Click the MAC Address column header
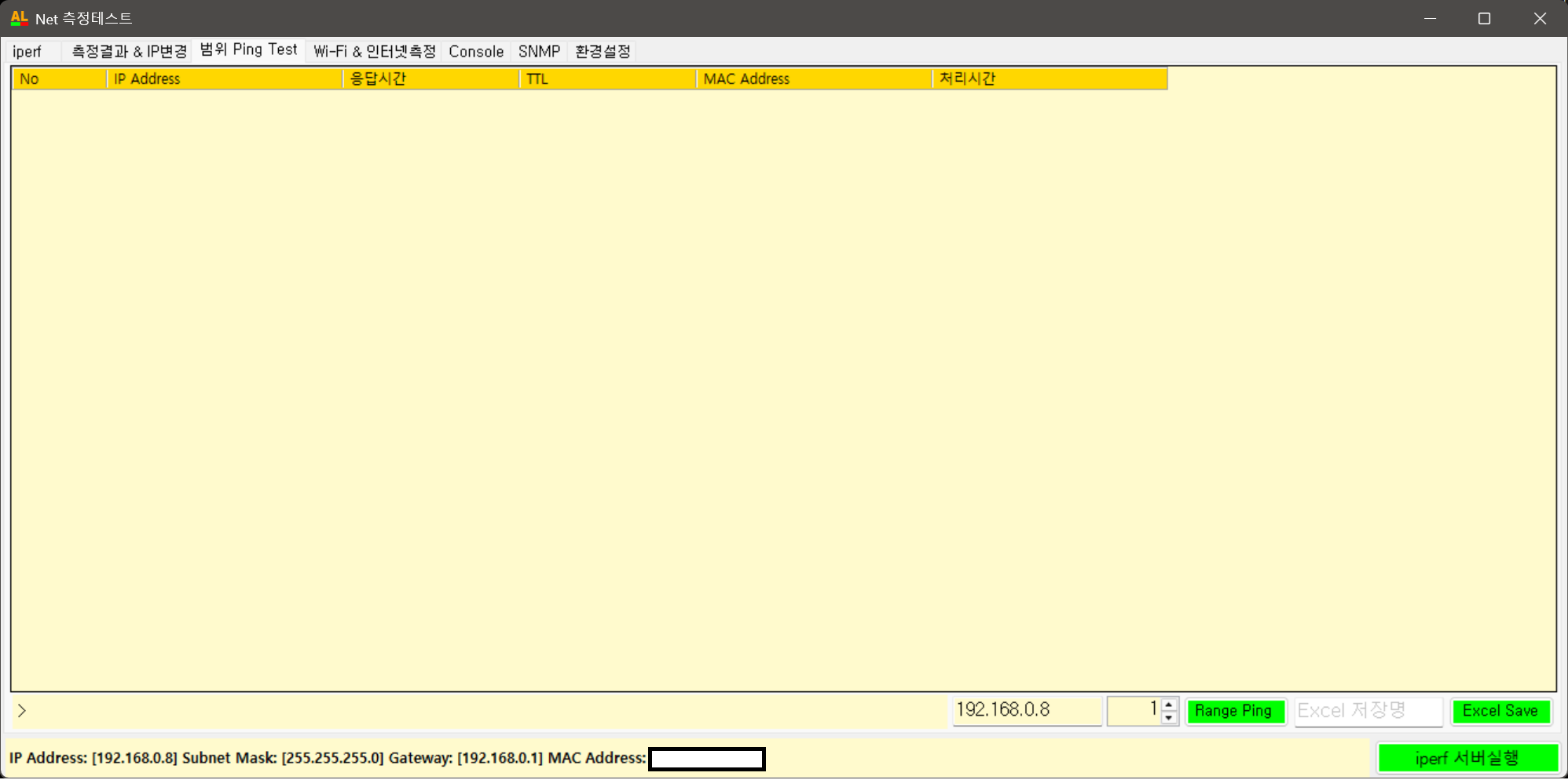Image resolution: width=1568 pixels, height=780 pixels. point(814,79)
